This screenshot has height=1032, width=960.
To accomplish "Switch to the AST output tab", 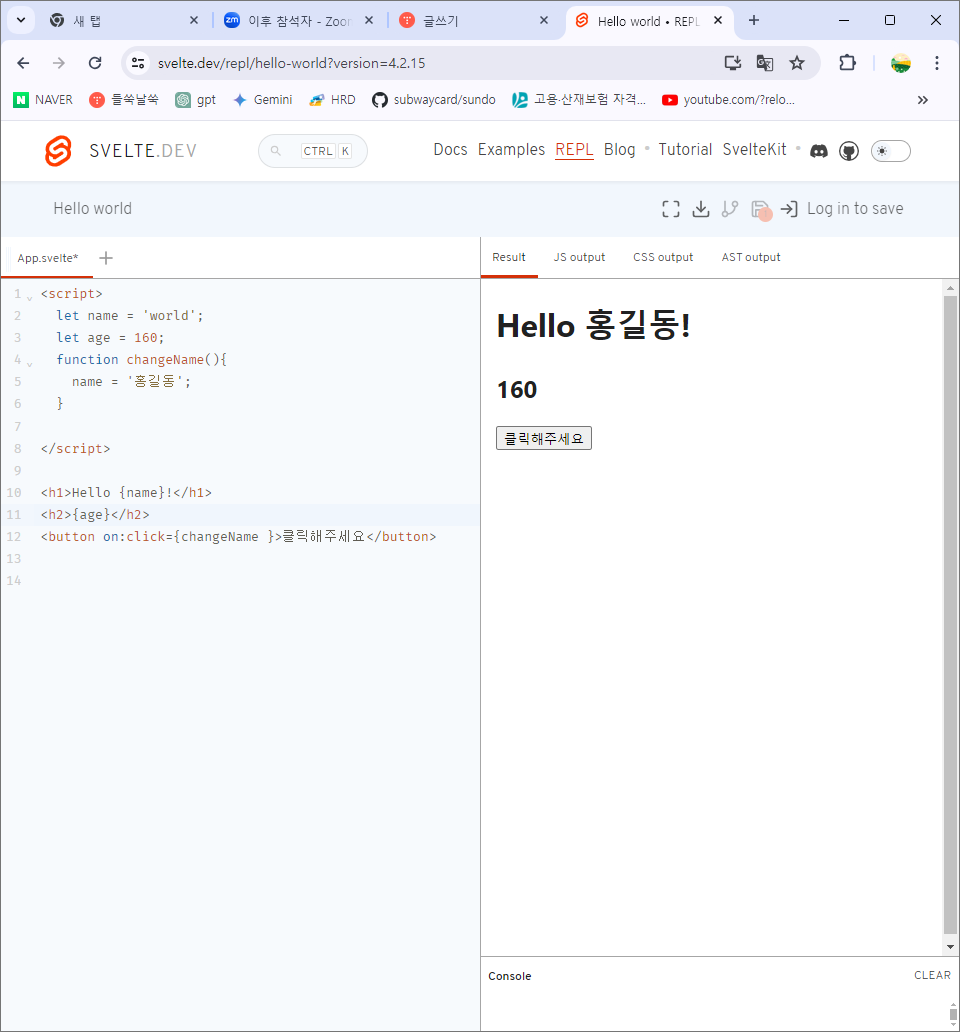I will [x=751, y=257].
